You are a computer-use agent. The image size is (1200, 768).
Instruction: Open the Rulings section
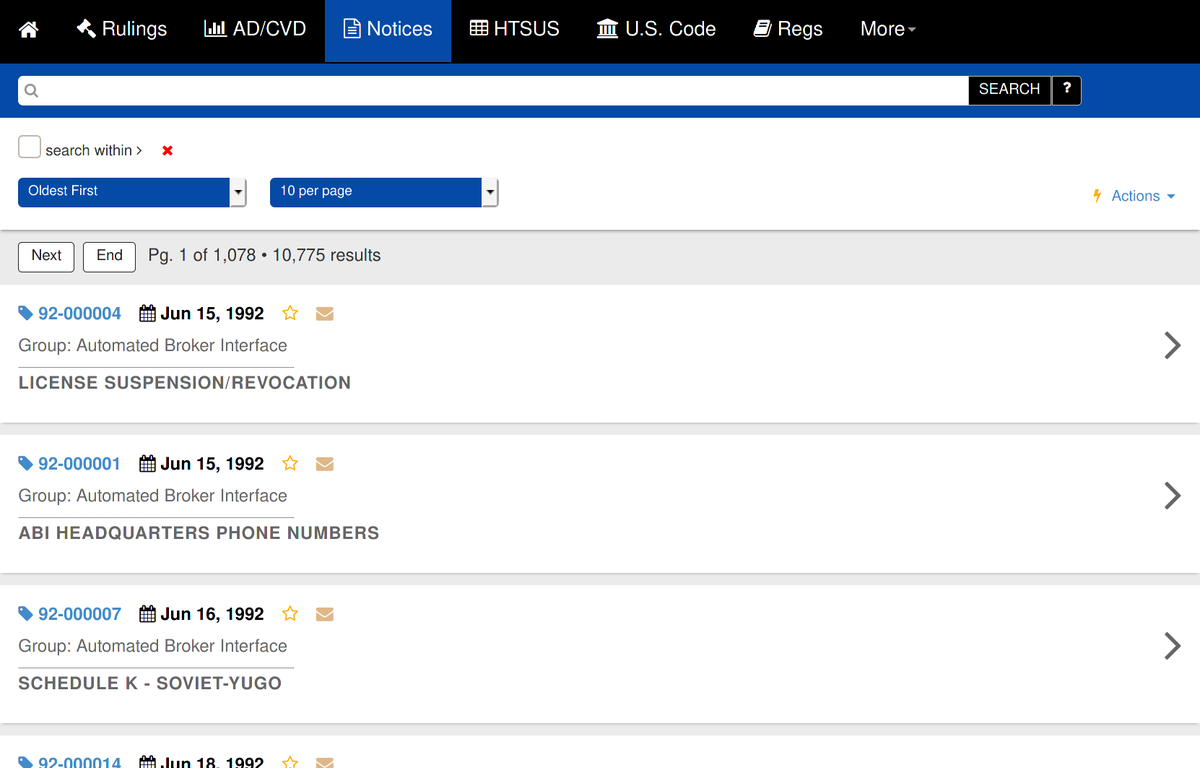pyautogui.click(x=122, y=29)
